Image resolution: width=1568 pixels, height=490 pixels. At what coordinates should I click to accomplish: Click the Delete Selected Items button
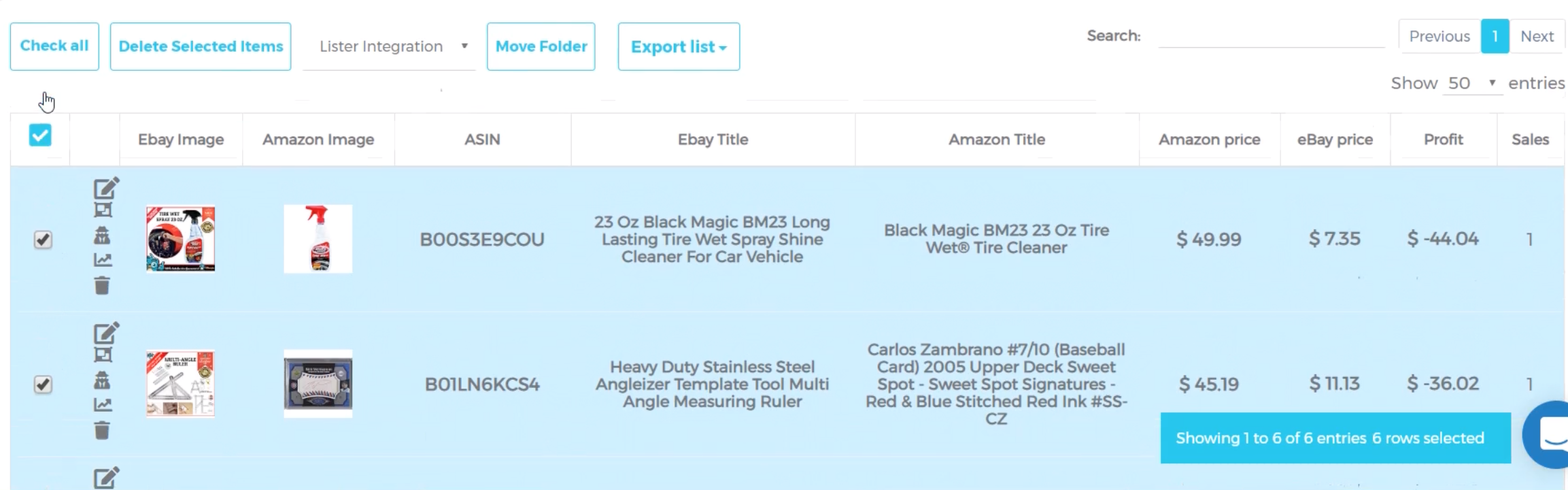click(201, 46)
